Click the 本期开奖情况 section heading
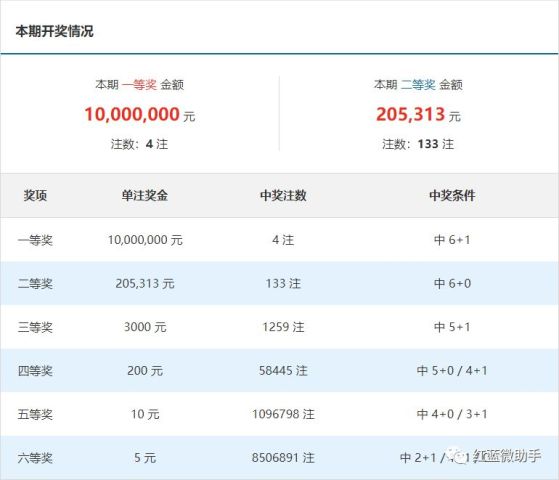 click(x=55, y=31)
